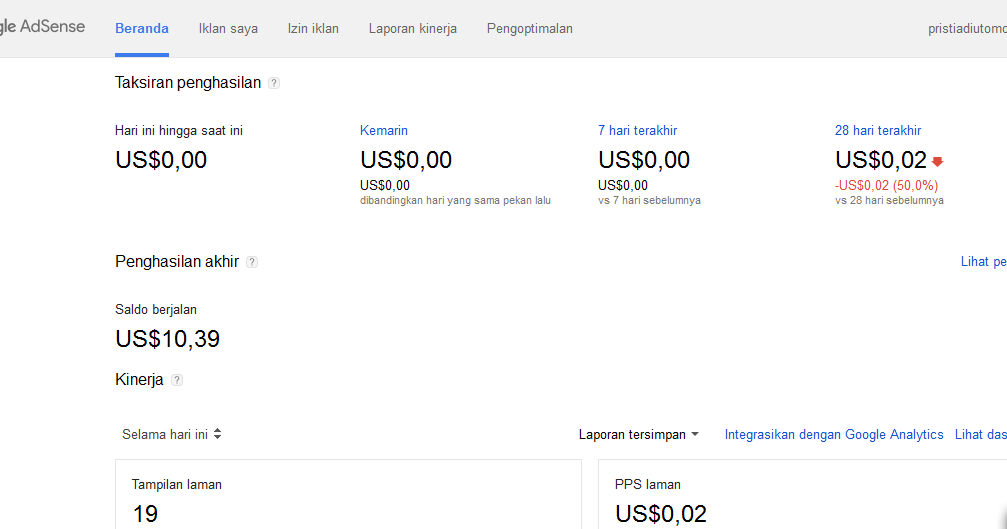
Task: Go to the Izin iklan tab
Action: click(x=313, y=29)
